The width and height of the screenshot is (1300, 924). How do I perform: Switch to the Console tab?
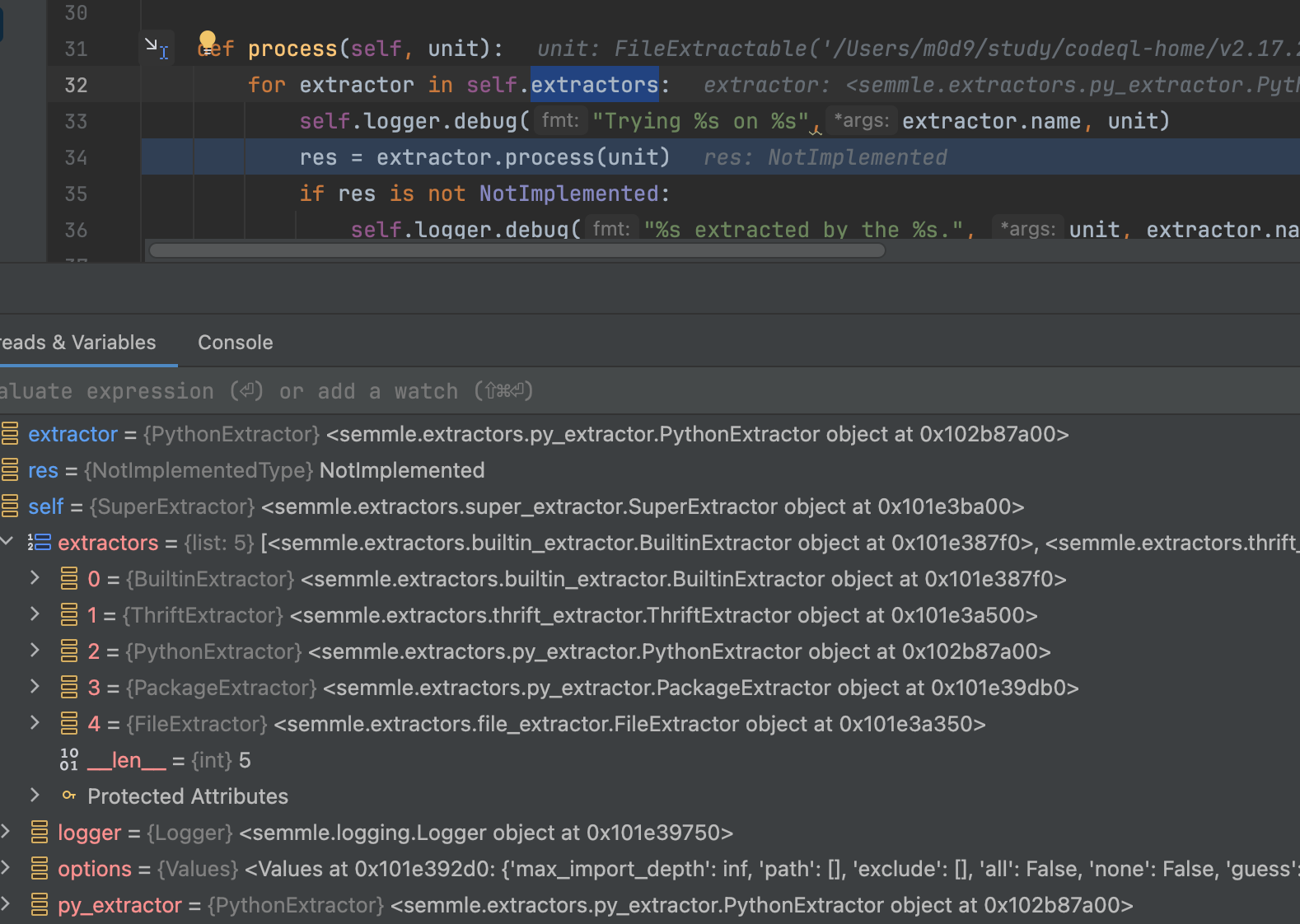pyautogui.click(x=236, y=343)
